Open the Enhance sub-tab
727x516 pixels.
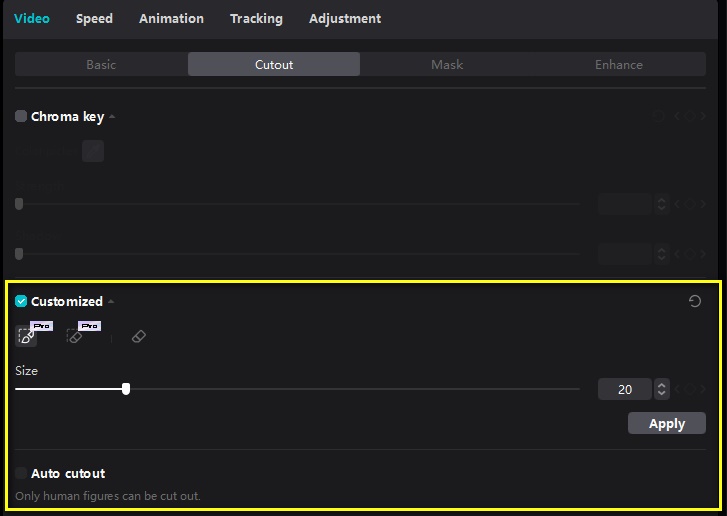coord(619,64)
